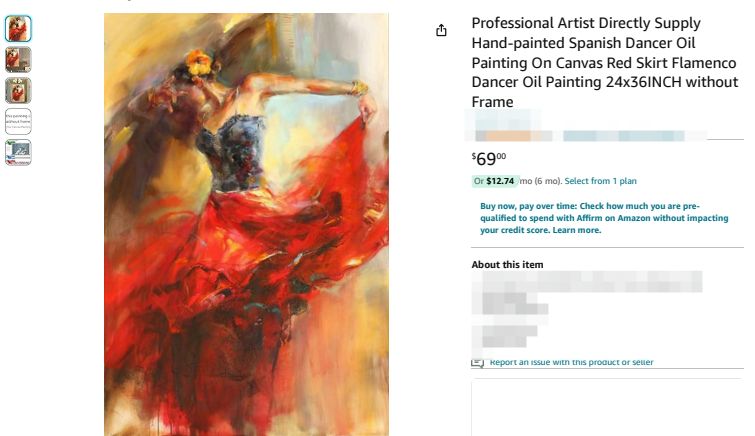Open the fifth thumbnail at the bottom of the list
Screen dimensions: 755x436
point(18,152)
